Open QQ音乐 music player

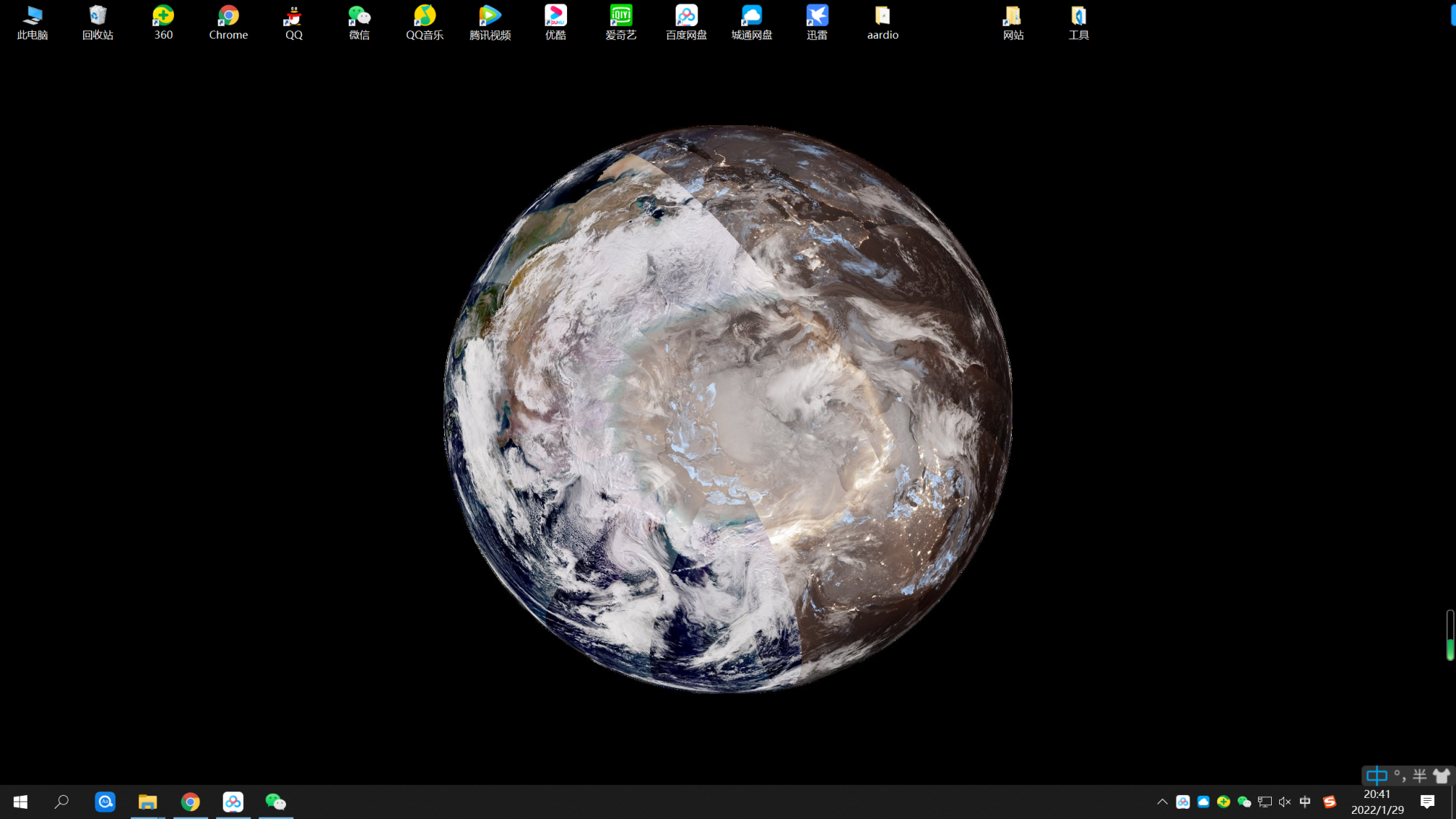coord(424,16)
